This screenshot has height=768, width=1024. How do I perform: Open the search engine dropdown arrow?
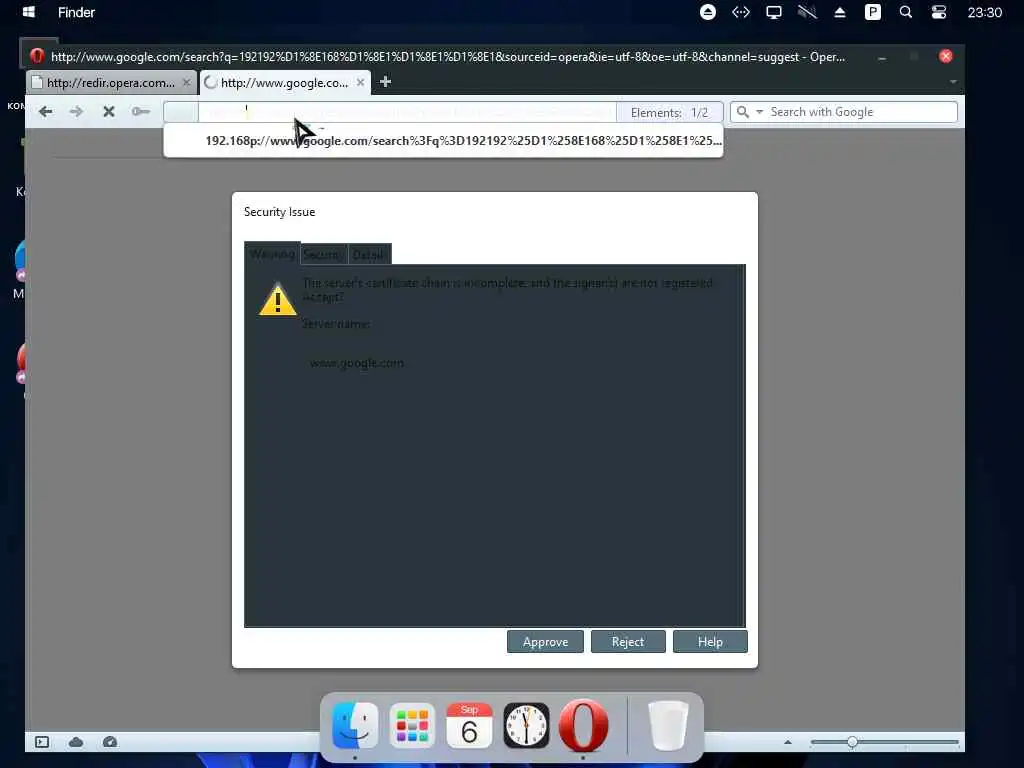760,112
